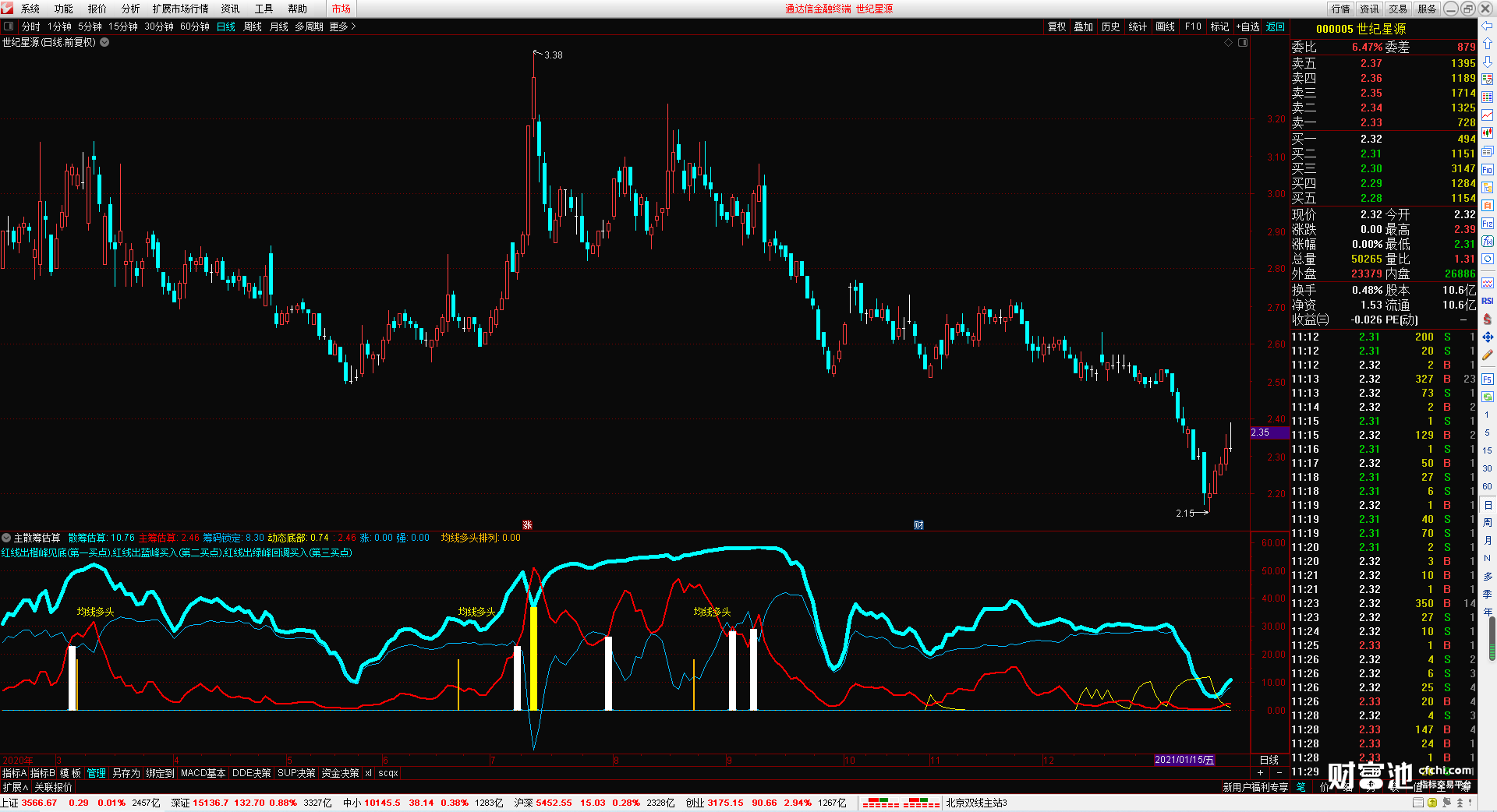Open the 功能 menu
1497x812 pixels.
[64, 9]
